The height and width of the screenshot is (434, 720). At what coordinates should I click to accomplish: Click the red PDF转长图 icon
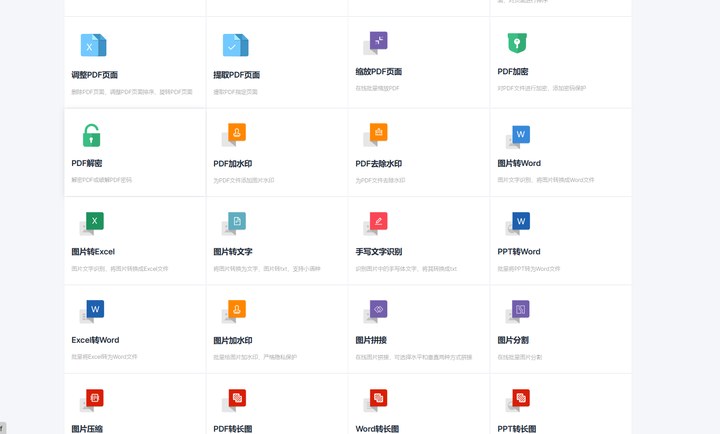pyautogui.click(x=234, y=400)
